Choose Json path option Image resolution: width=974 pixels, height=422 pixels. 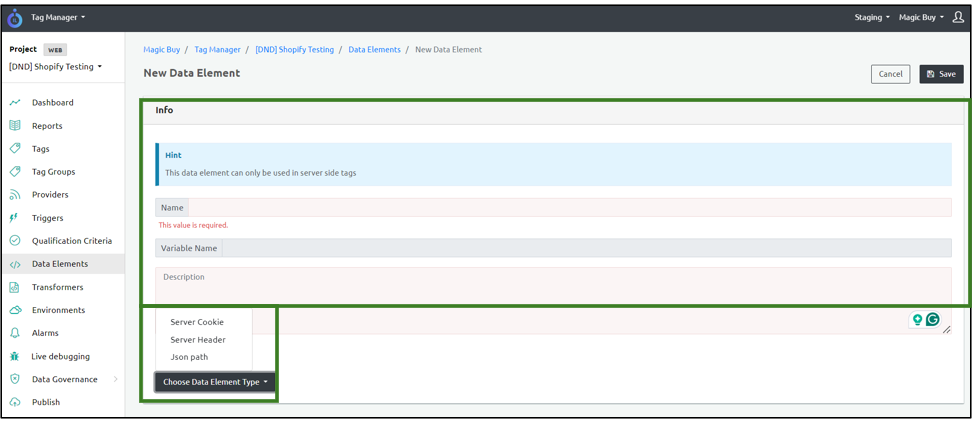click(x=189, y=357)
